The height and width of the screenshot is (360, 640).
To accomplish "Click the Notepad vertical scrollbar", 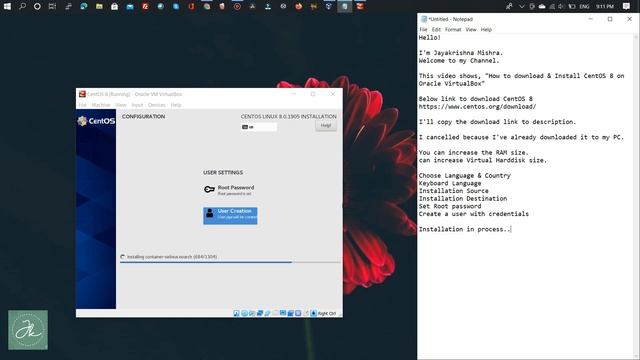I will [636, 196].
